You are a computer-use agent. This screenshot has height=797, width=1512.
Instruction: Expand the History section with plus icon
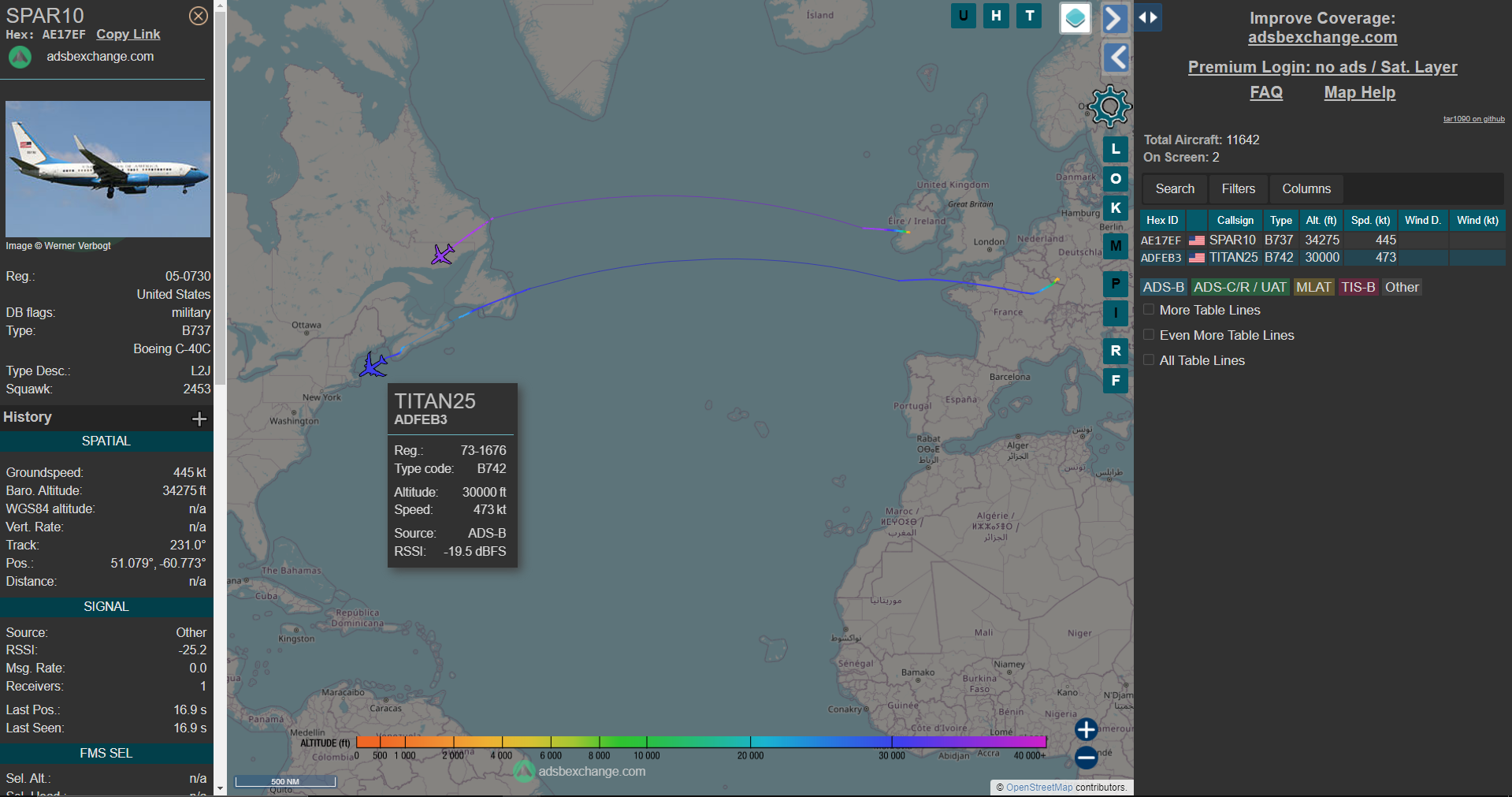(199, 419)
